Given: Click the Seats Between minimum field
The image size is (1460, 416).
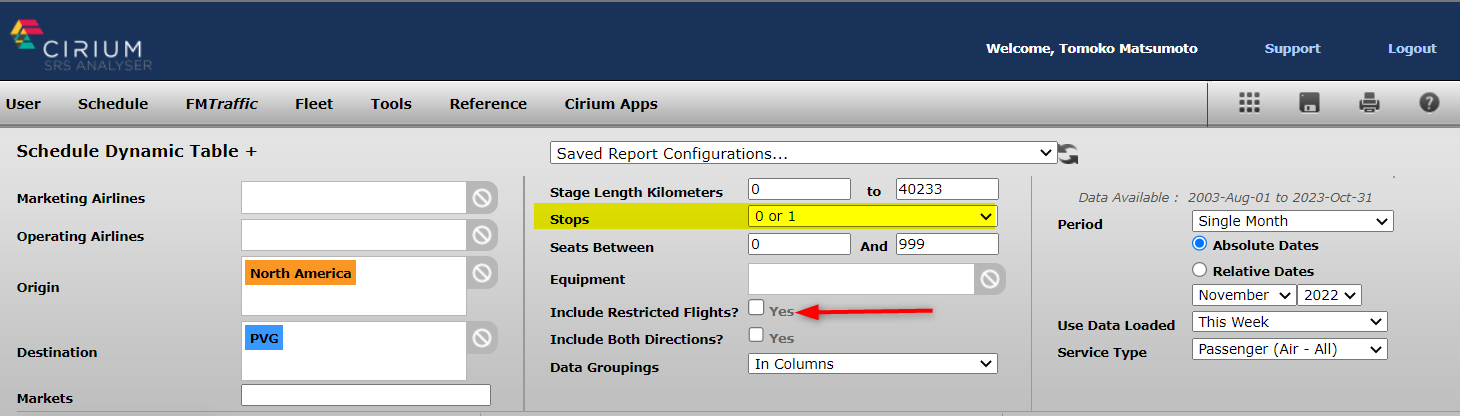Looking at the screenshot, I should (x=799, y=244).
